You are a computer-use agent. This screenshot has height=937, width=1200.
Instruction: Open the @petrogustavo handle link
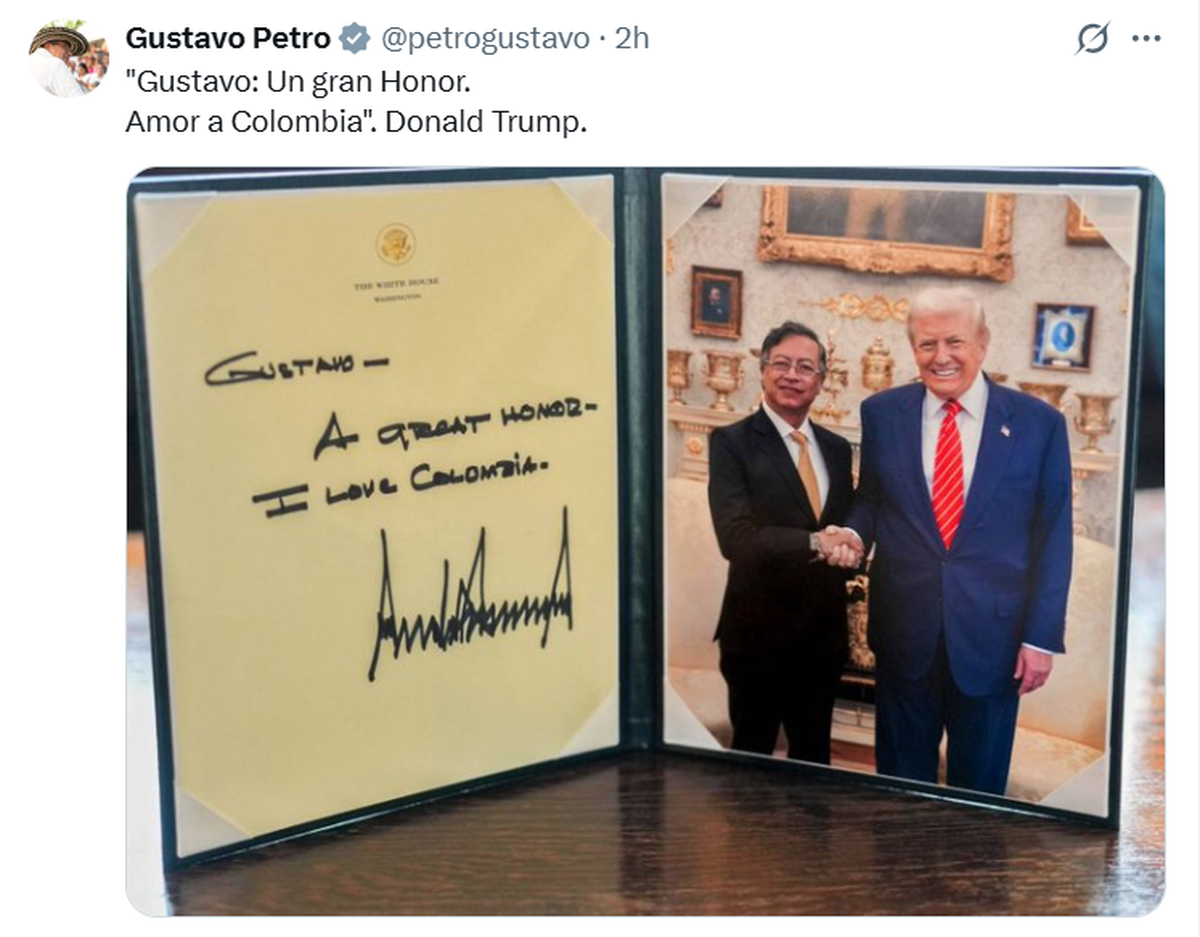coord(485,39)
